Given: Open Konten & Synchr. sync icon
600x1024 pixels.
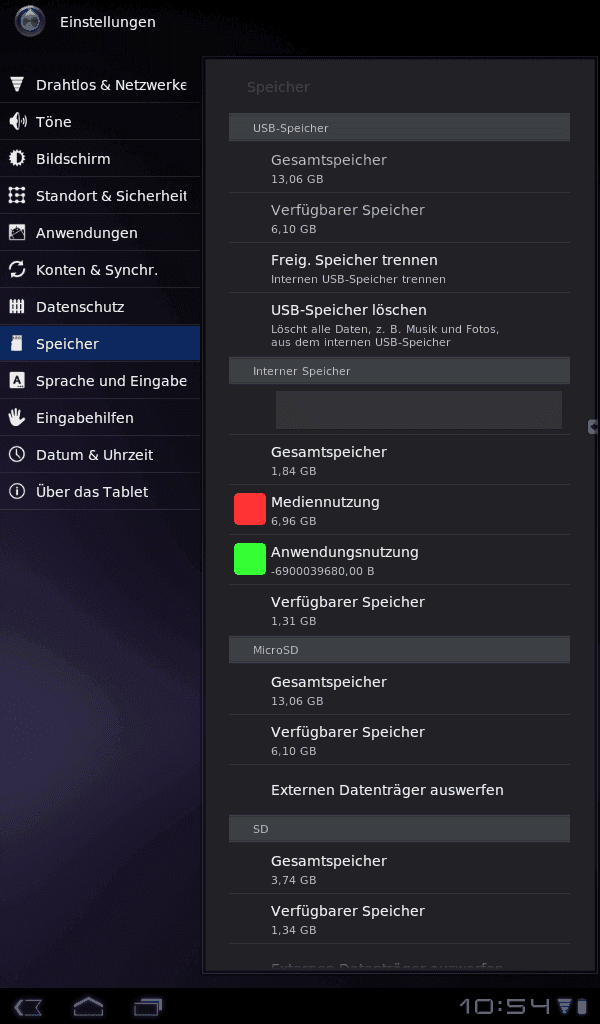Looking at the screenshot, I should coord(17,270).
